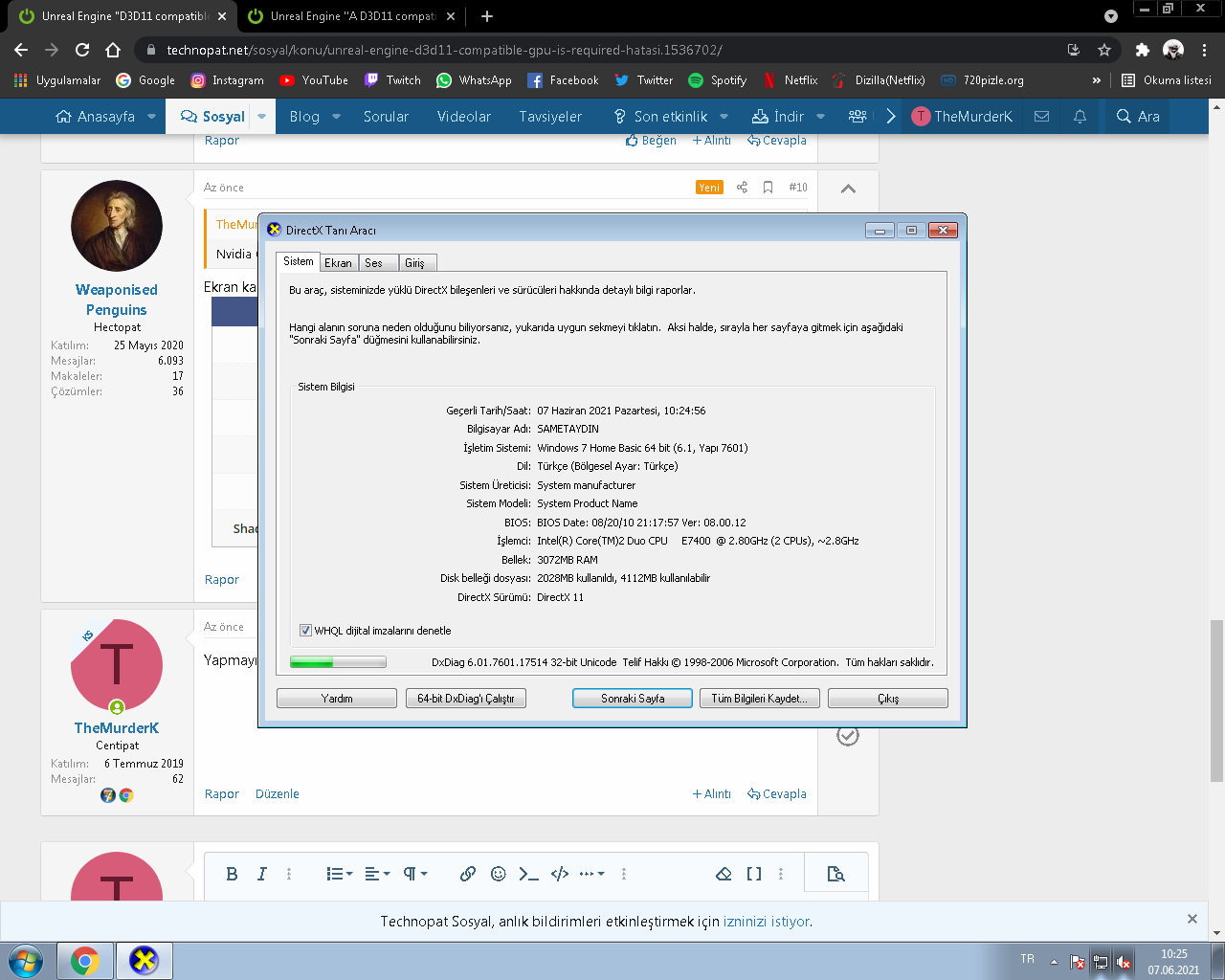This screenshot has width=1225, height=980.
Task: Exit DxDiag with the Çıkış button
Action: 888,699
